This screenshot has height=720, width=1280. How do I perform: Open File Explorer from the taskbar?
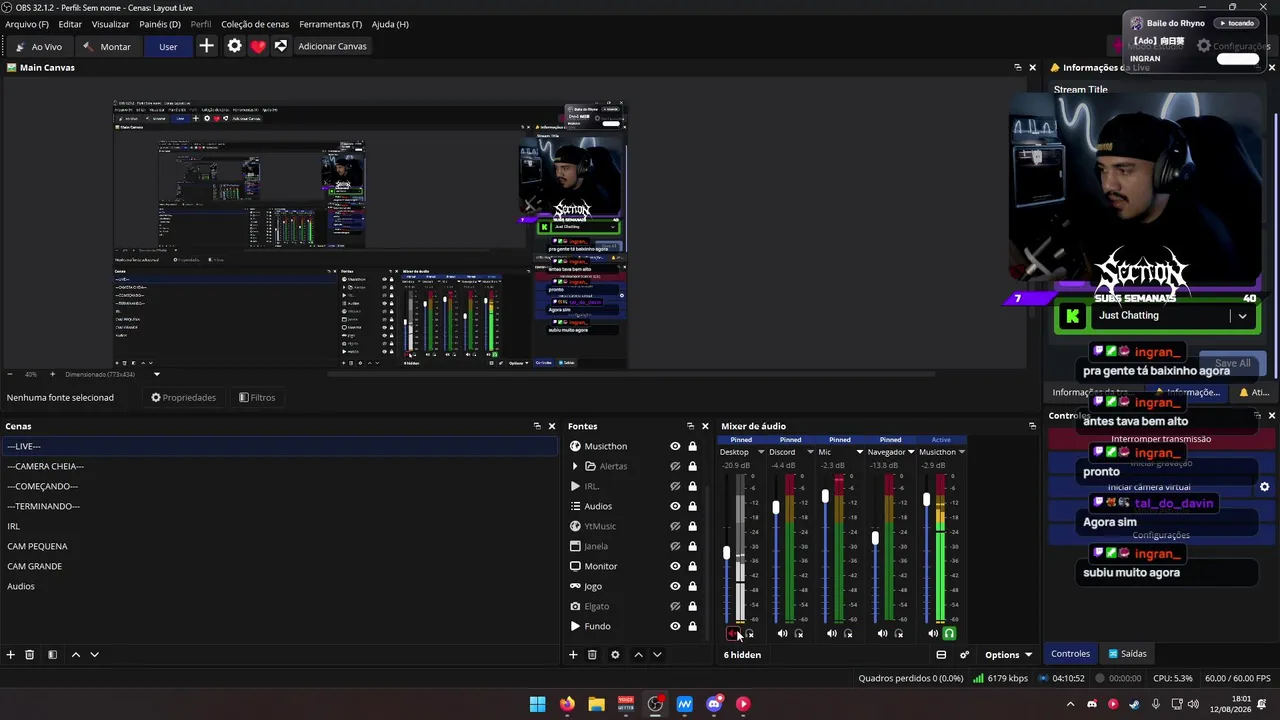596,704
